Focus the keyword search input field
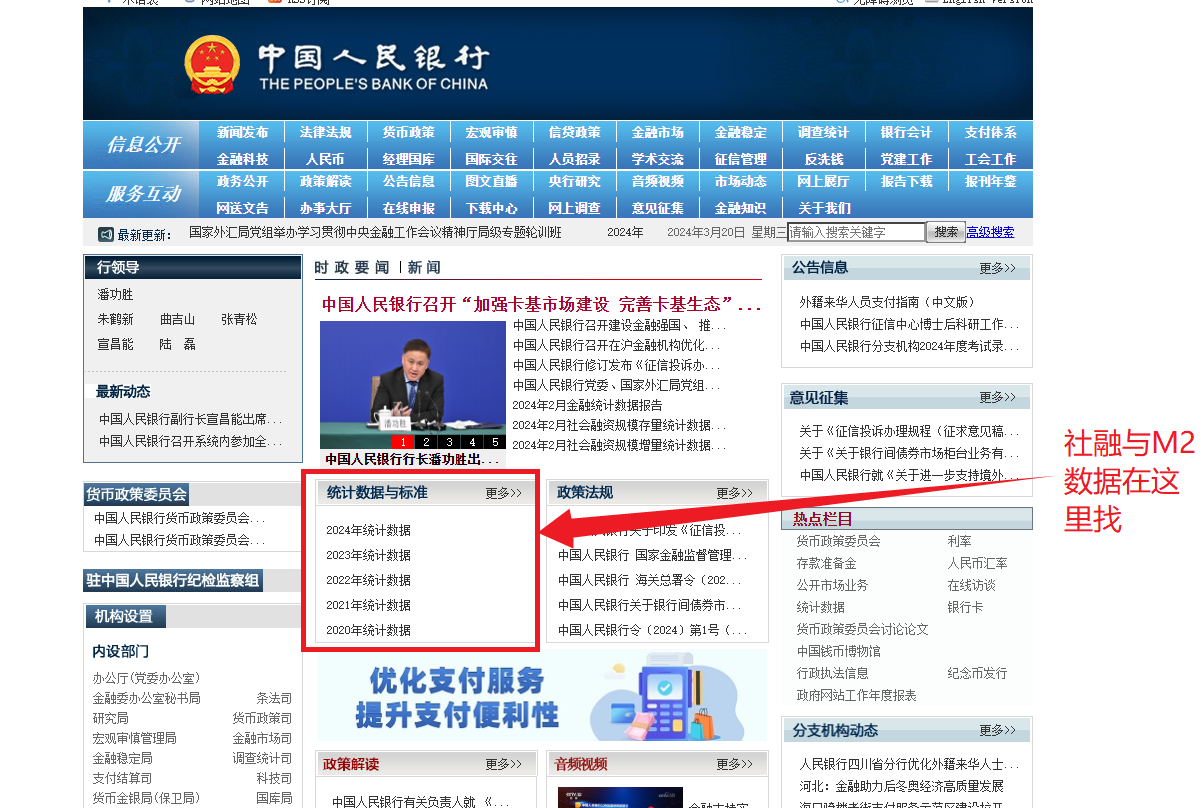 point(856,232)
